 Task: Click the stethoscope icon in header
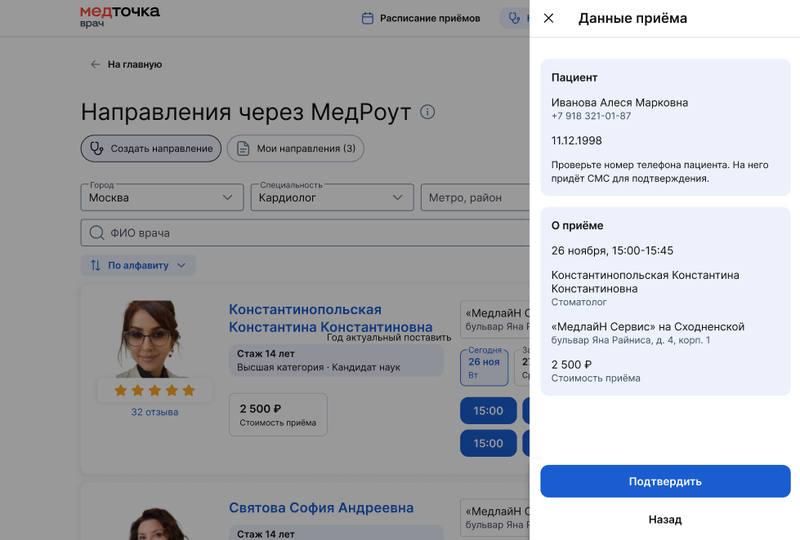(514, 18)
